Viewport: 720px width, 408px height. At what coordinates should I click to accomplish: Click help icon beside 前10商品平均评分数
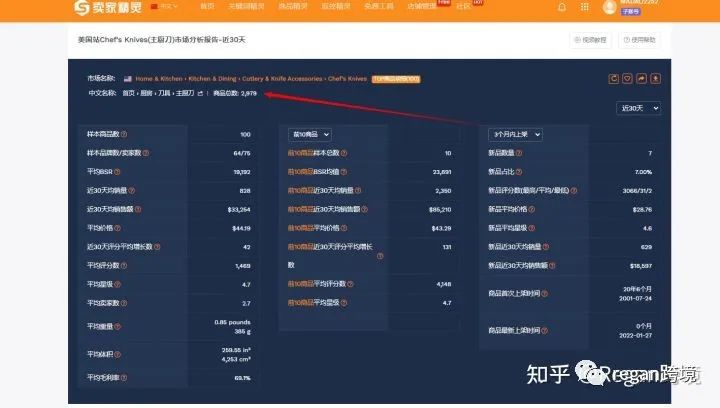click(350, 285)
